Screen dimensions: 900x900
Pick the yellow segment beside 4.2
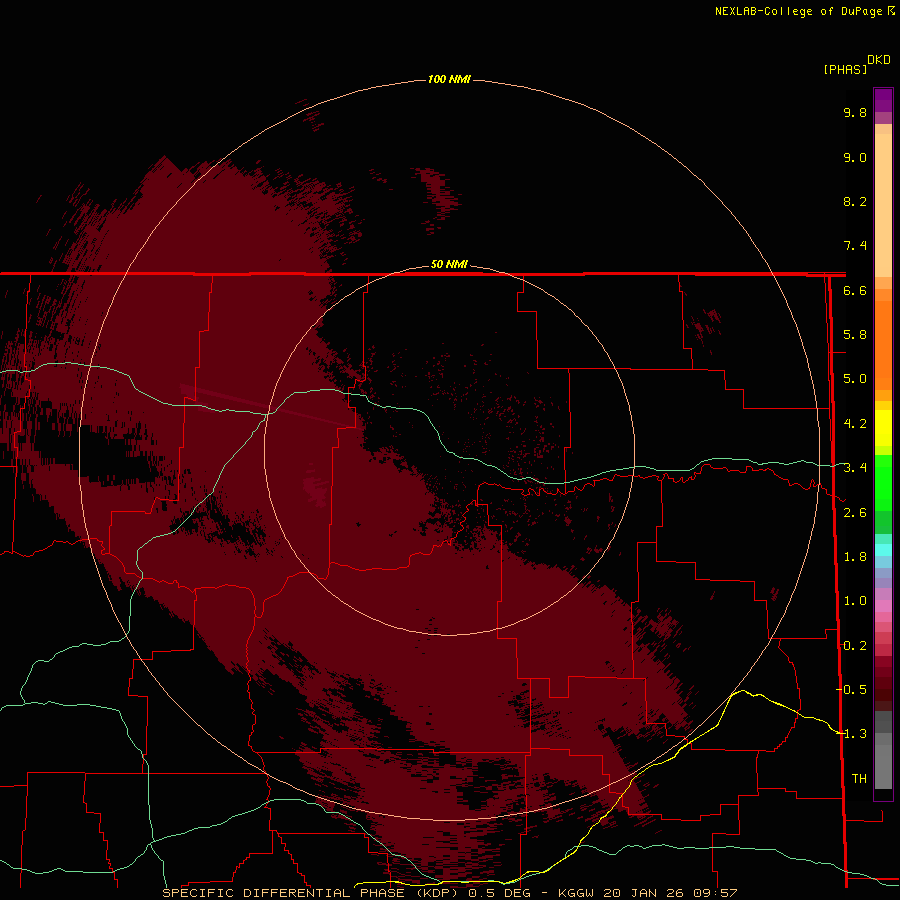click(883, 428)
